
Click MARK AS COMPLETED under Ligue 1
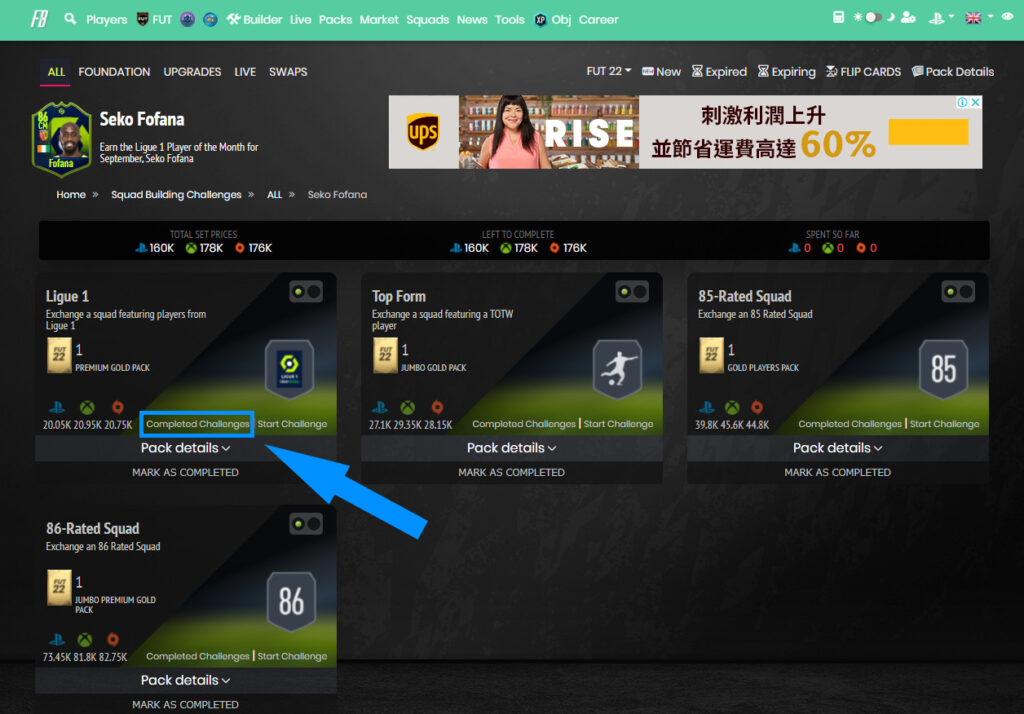[x=185, y=472]
